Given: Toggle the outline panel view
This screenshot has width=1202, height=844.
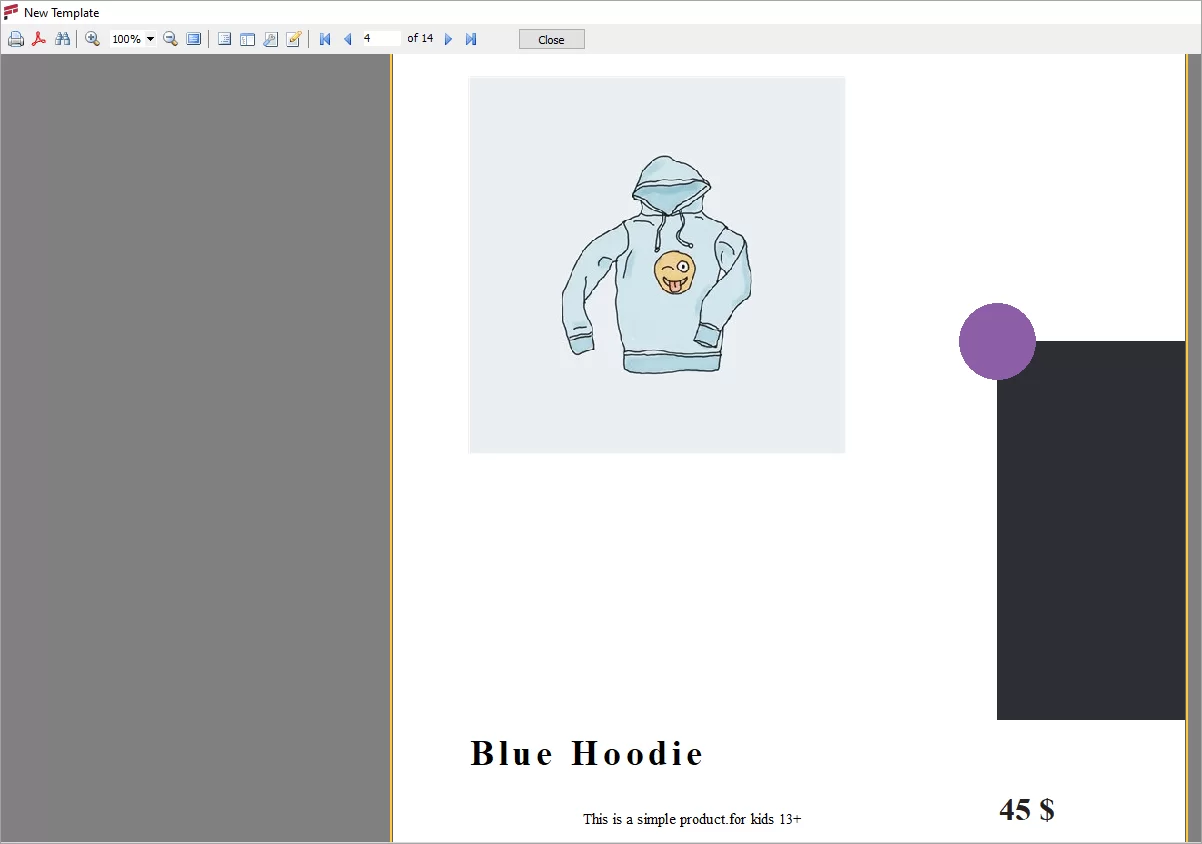Looking at the screenshot, I should point(248,39).
